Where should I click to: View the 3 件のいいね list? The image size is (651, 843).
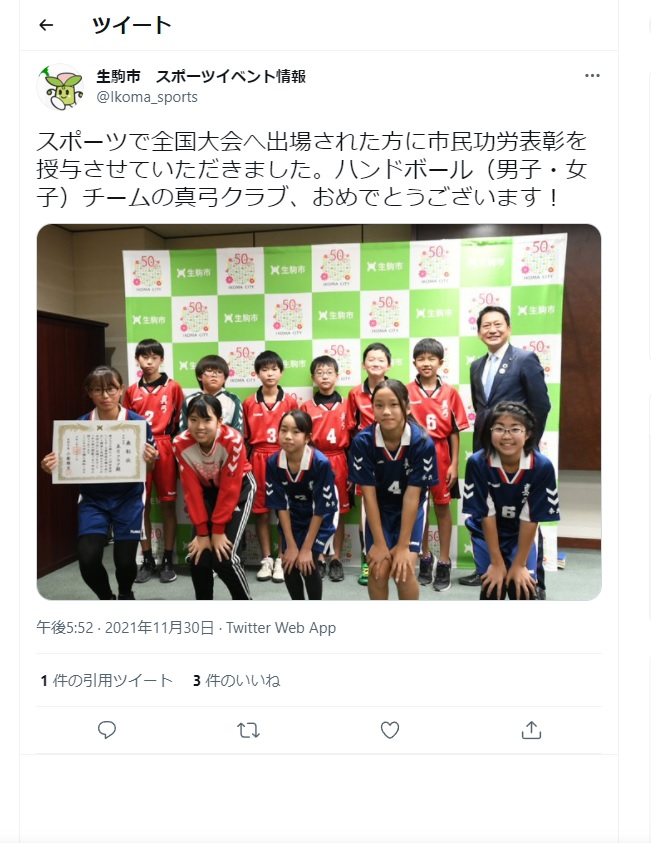tap(237, 681)
